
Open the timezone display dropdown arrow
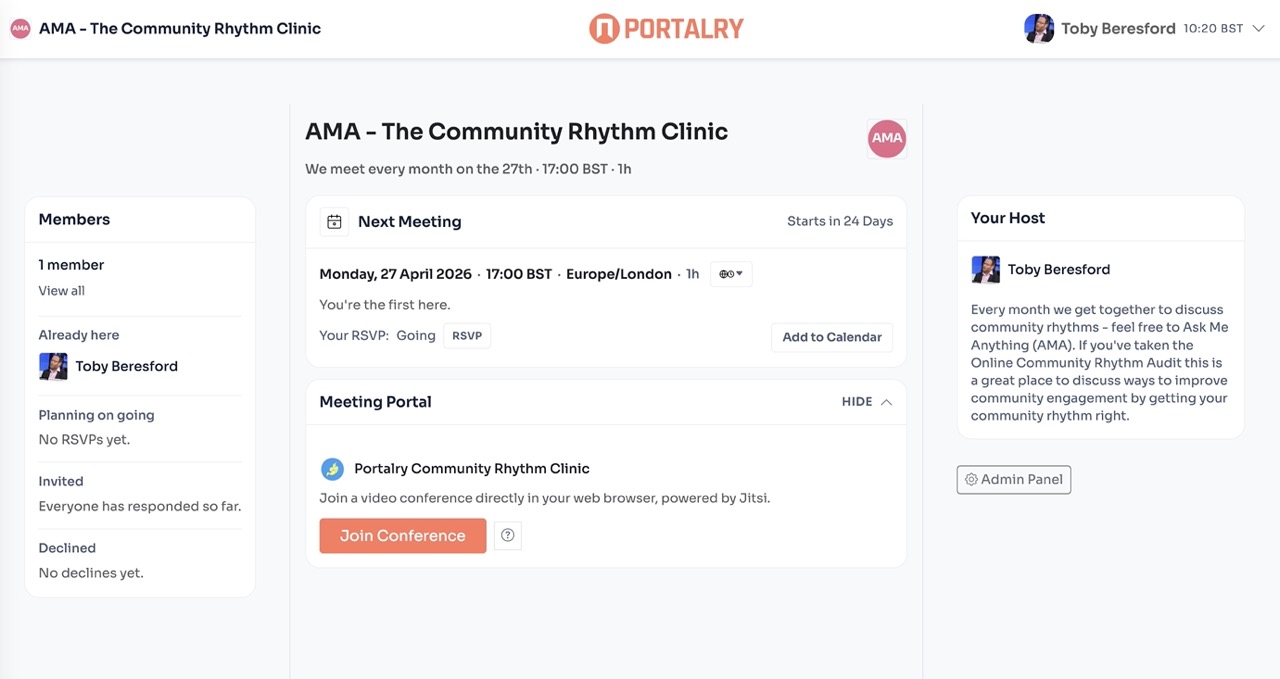click(739, 273)
